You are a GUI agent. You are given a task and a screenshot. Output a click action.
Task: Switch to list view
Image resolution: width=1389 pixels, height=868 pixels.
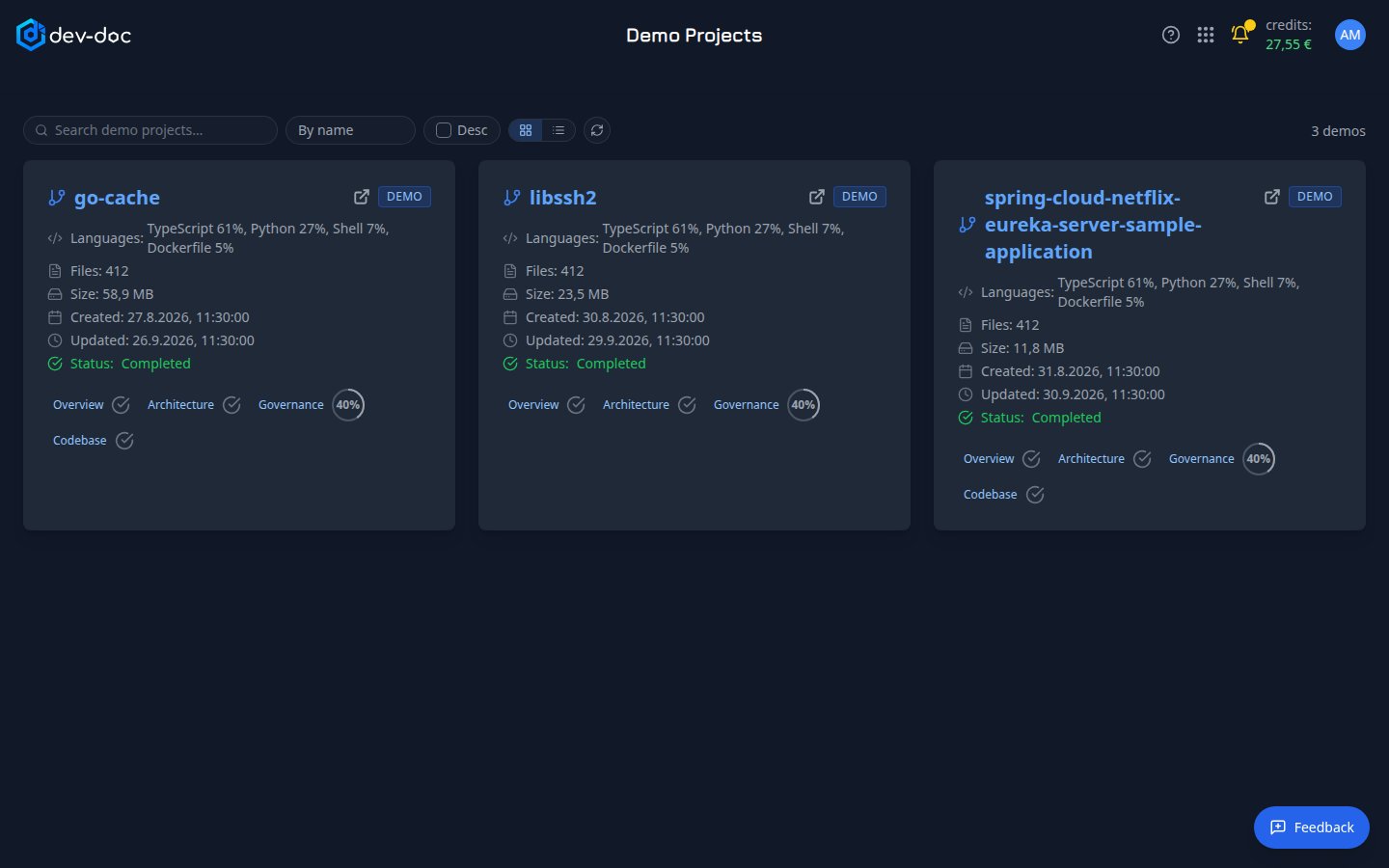tap(558, 130)
